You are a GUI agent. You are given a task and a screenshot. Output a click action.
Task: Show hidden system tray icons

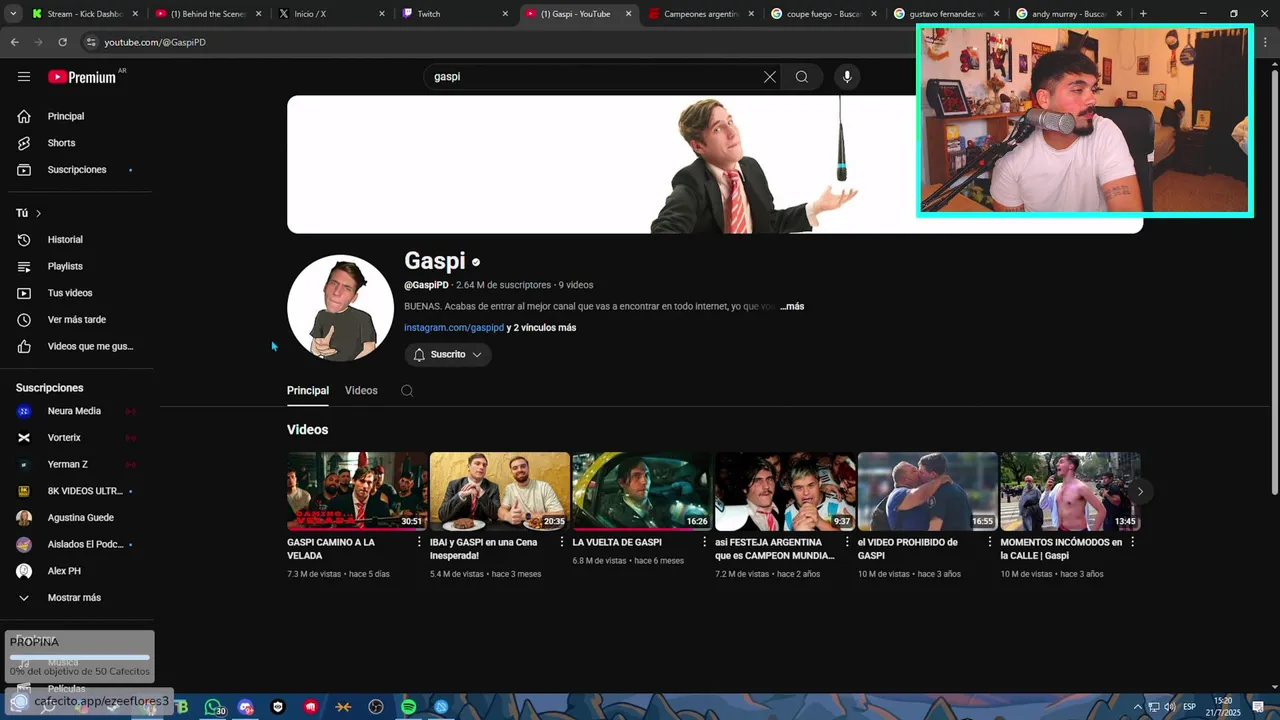[x=1137, y=707]
